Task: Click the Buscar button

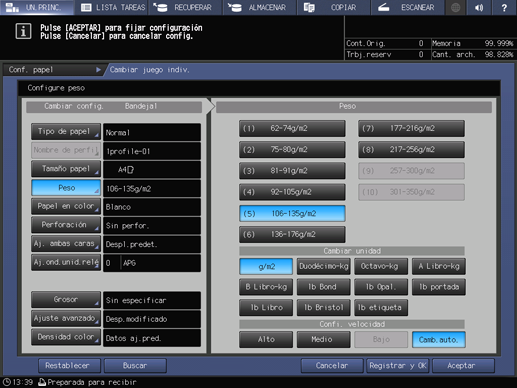Action: point(135,366)
